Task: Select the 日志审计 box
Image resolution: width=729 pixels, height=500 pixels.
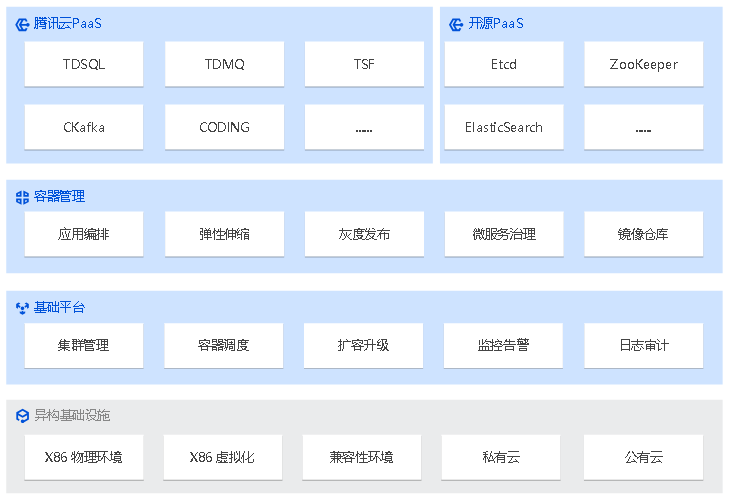Action: coord(643,346)
